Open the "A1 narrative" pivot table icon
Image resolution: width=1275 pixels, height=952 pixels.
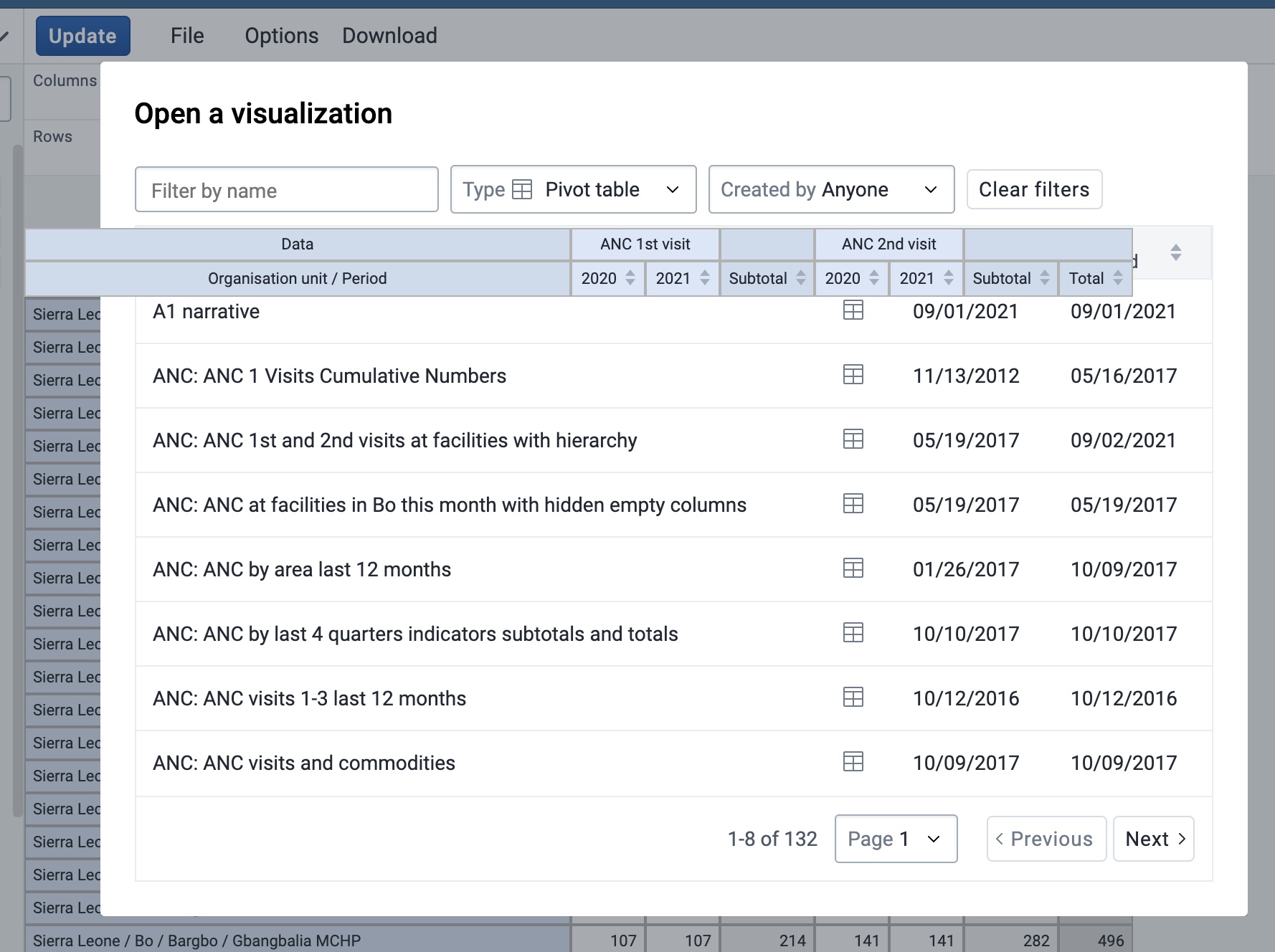click(853, 310)
